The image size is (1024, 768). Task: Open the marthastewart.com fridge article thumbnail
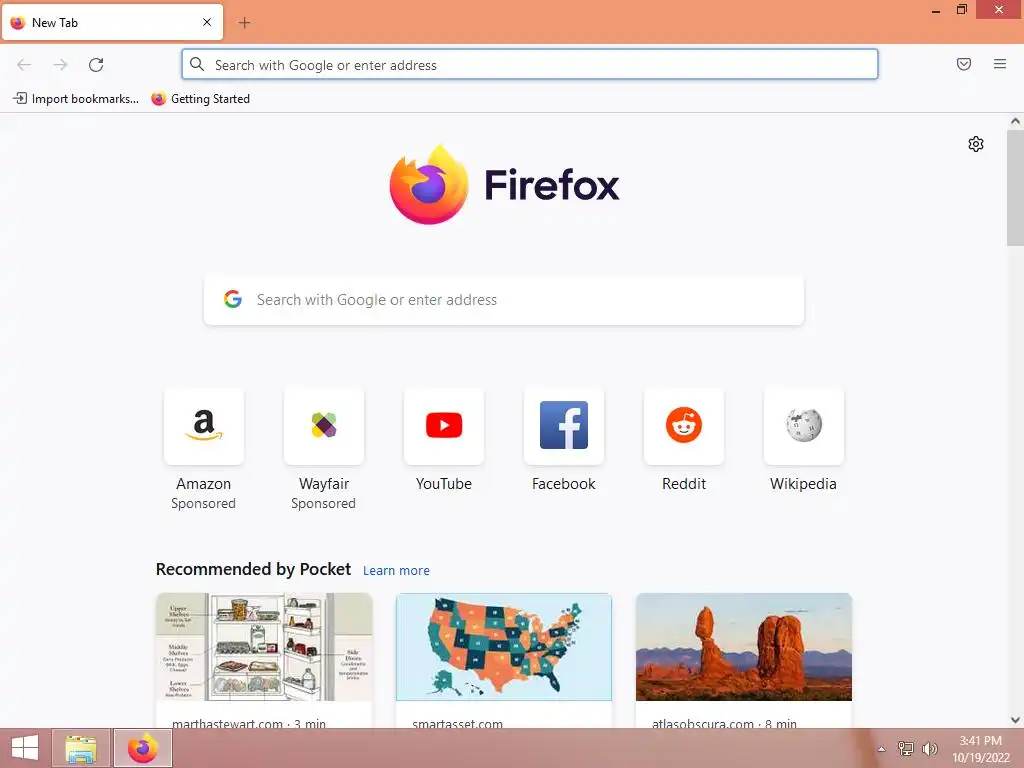coord(264,647)
